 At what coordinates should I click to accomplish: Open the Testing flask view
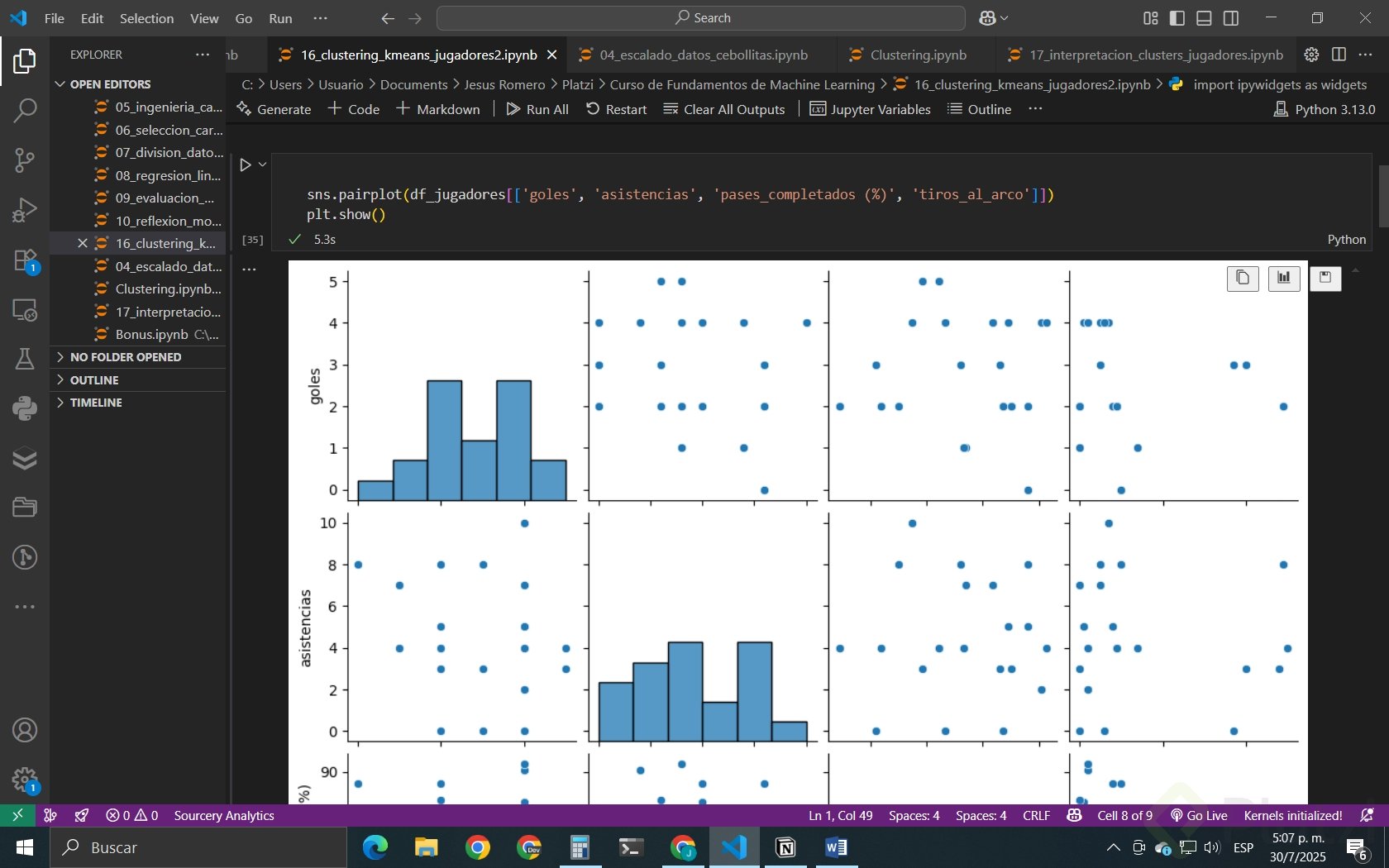(x=25, y=359)
